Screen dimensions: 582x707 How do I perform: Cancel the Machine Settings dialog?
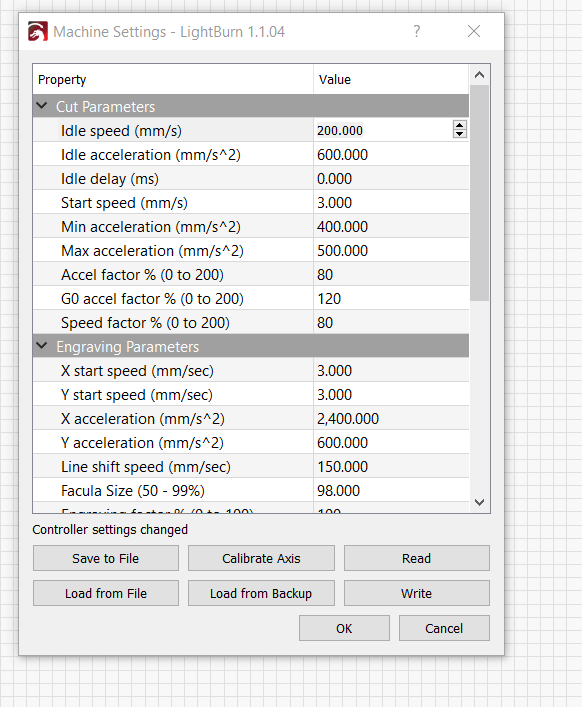pyautogui.click(x=444, y=628)
